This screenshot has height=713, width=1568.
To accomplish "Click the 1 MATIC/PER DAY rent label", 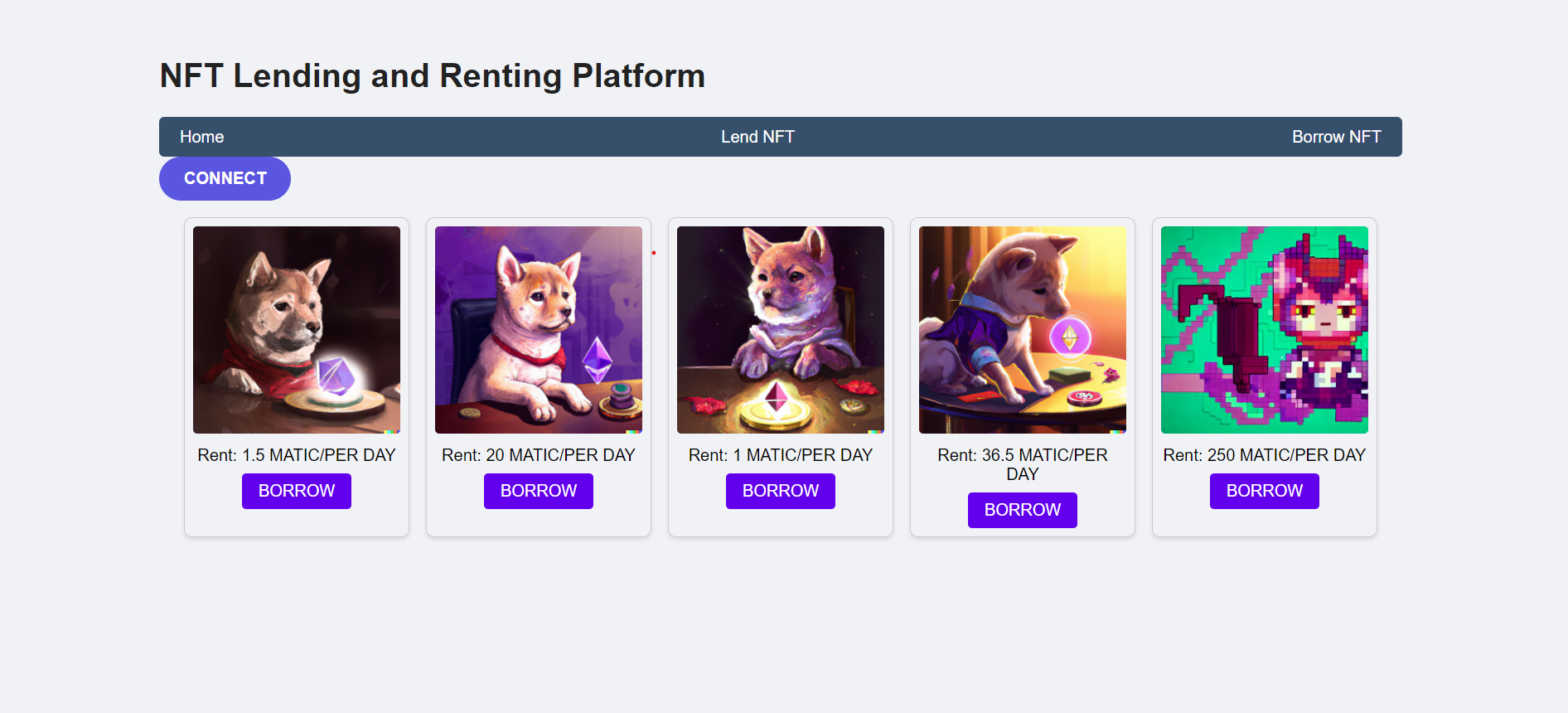I will (780, 454).
